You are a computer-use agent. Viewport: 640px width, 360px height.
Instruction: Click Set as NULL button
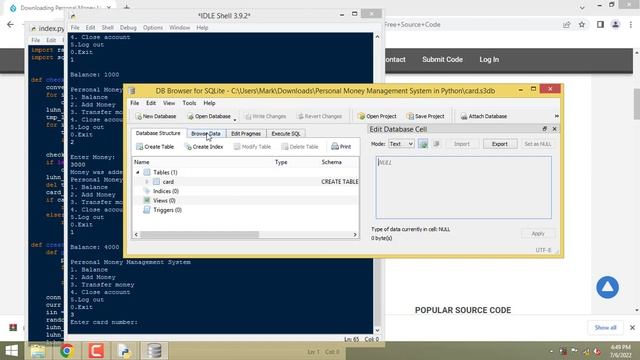[x=538, y=144]
